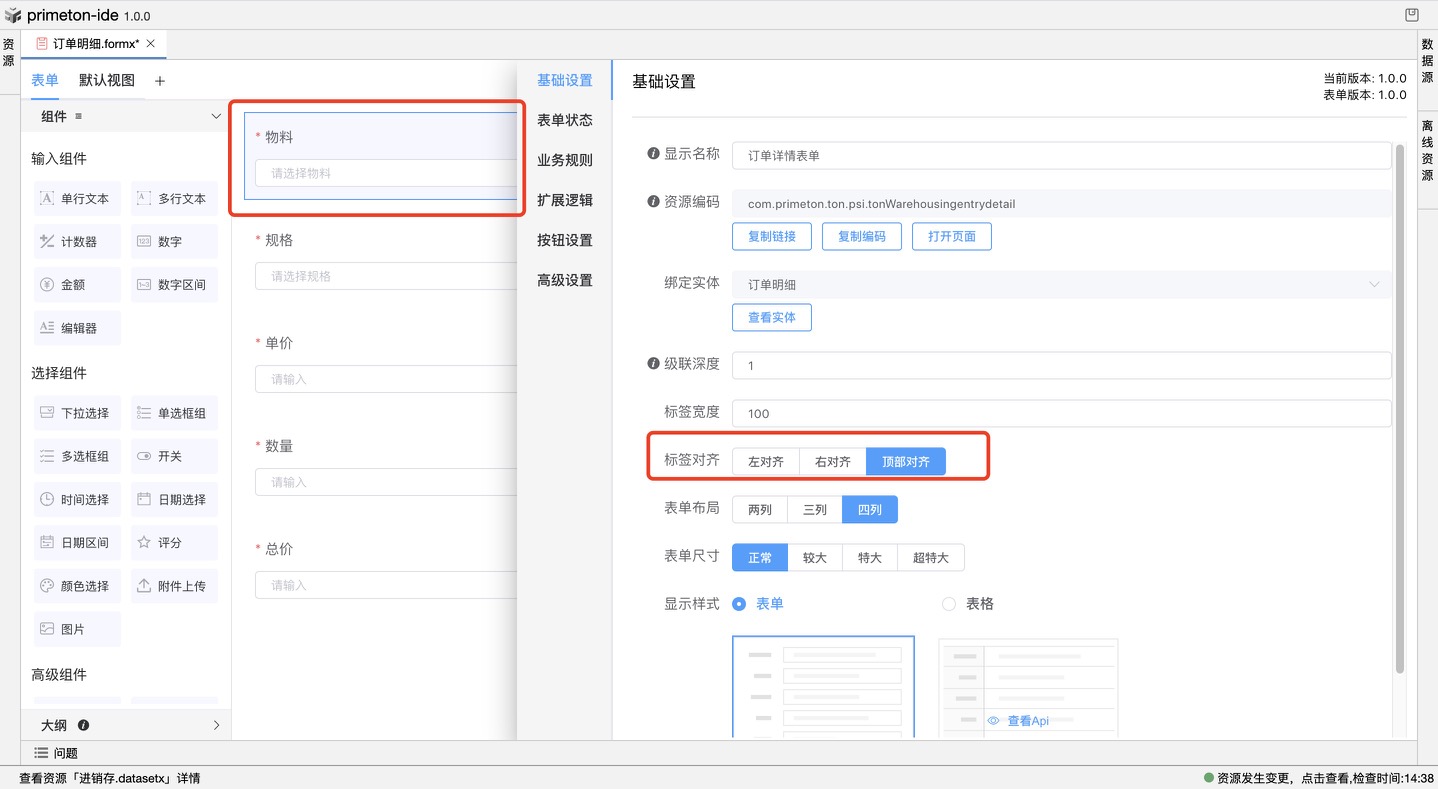Image resolution: width=1438 pixels, height=789 pixels.
Task: Select the rating star (评分) component
Action: [144, 542]
